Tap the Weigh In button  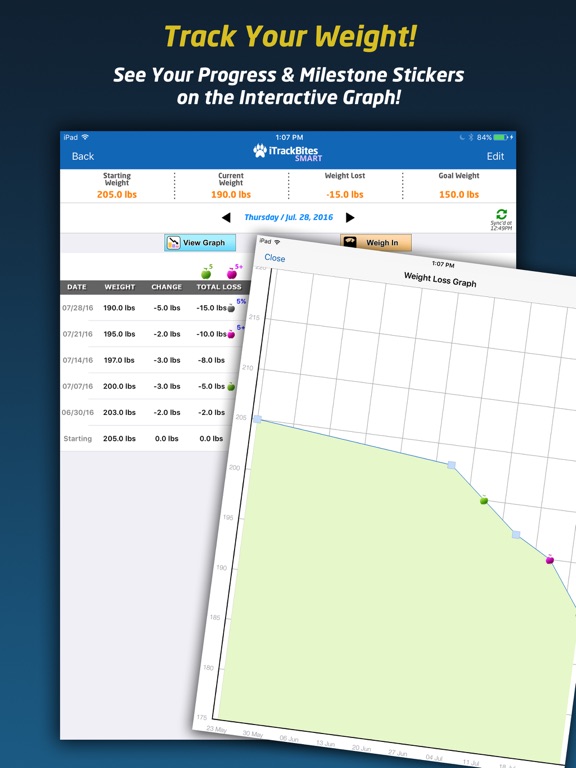(x=376, y=242)
